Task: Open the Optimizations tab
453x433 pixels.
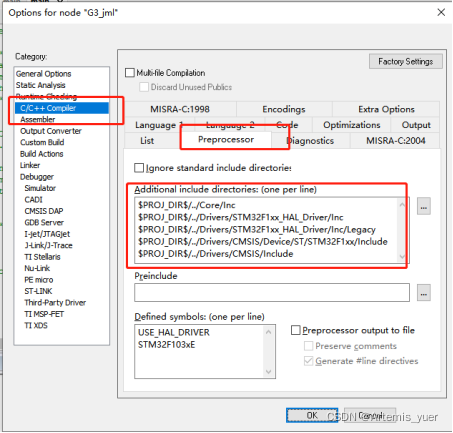Action: [x=352, y=125]
